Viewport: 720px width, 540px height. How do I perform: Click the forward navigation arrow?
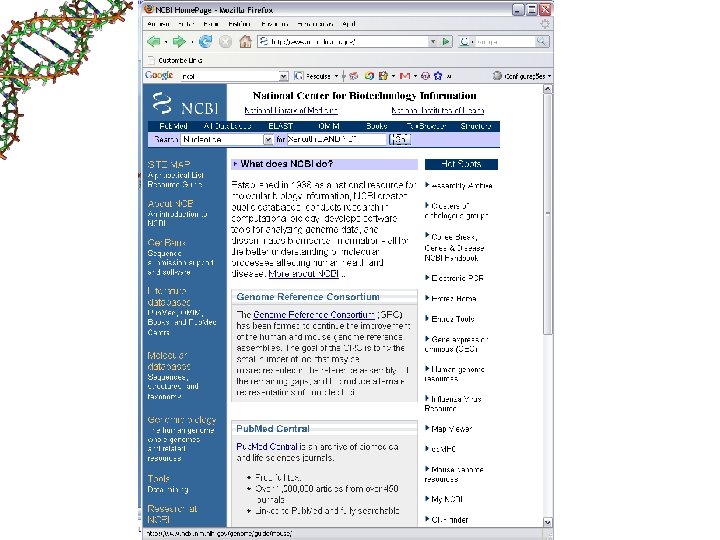coord(179,42)
